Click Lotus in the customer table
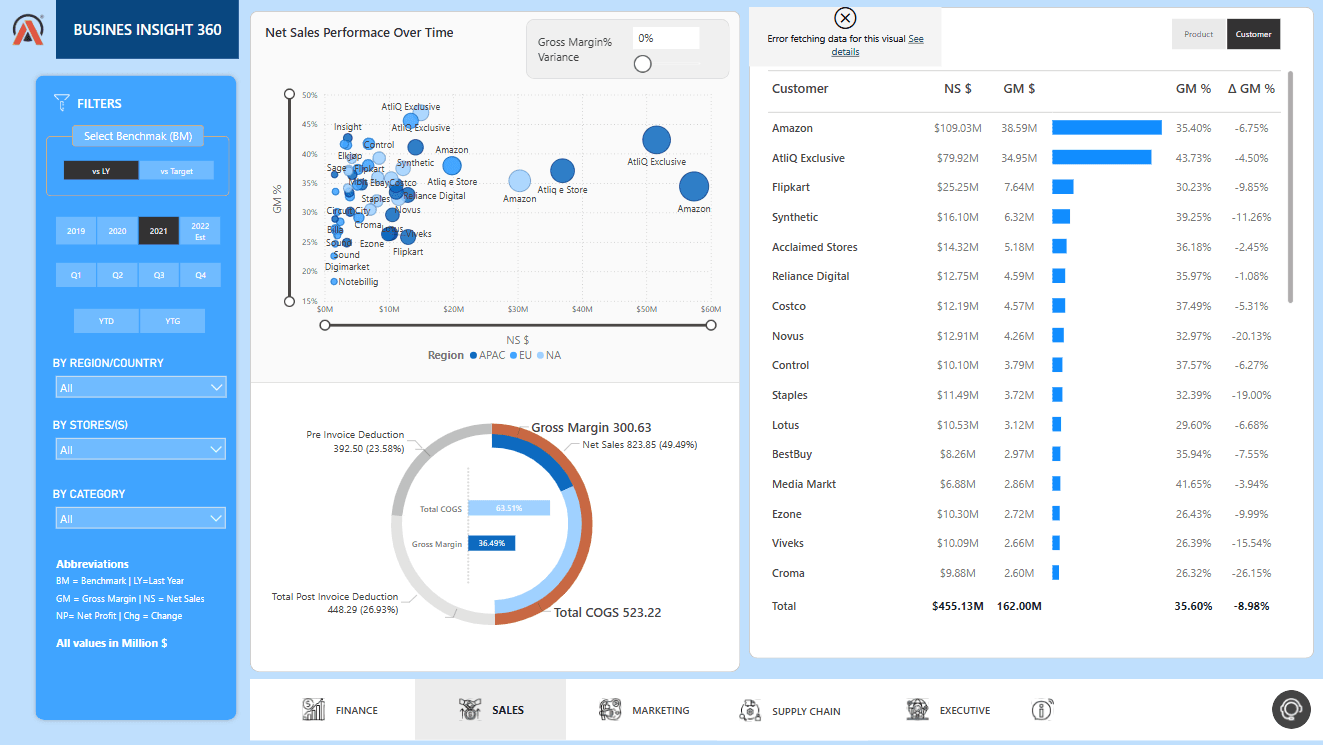The width and height of the screenshot is (1323, 745). (x=786, y=425)
